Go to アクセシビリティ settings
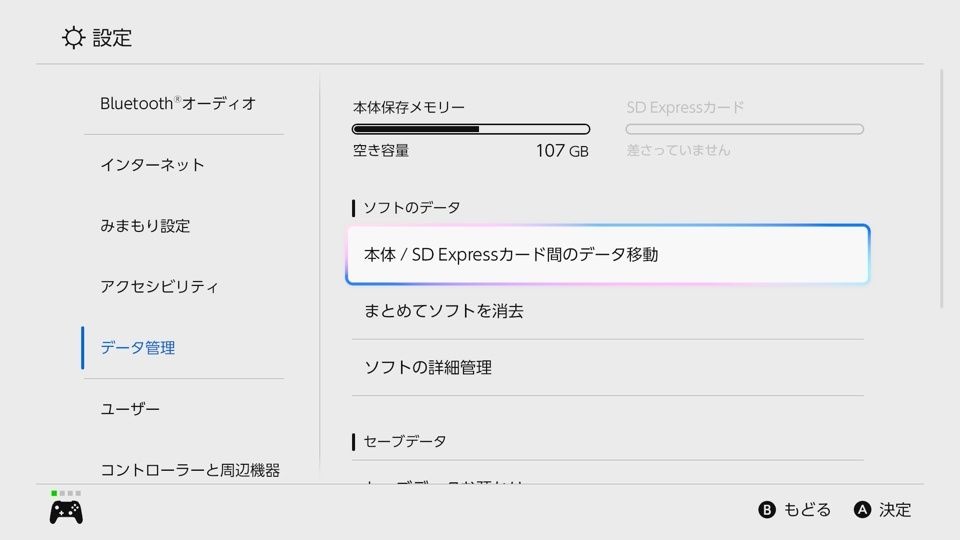Screen dimensions: 960x540 coord(159,287)
